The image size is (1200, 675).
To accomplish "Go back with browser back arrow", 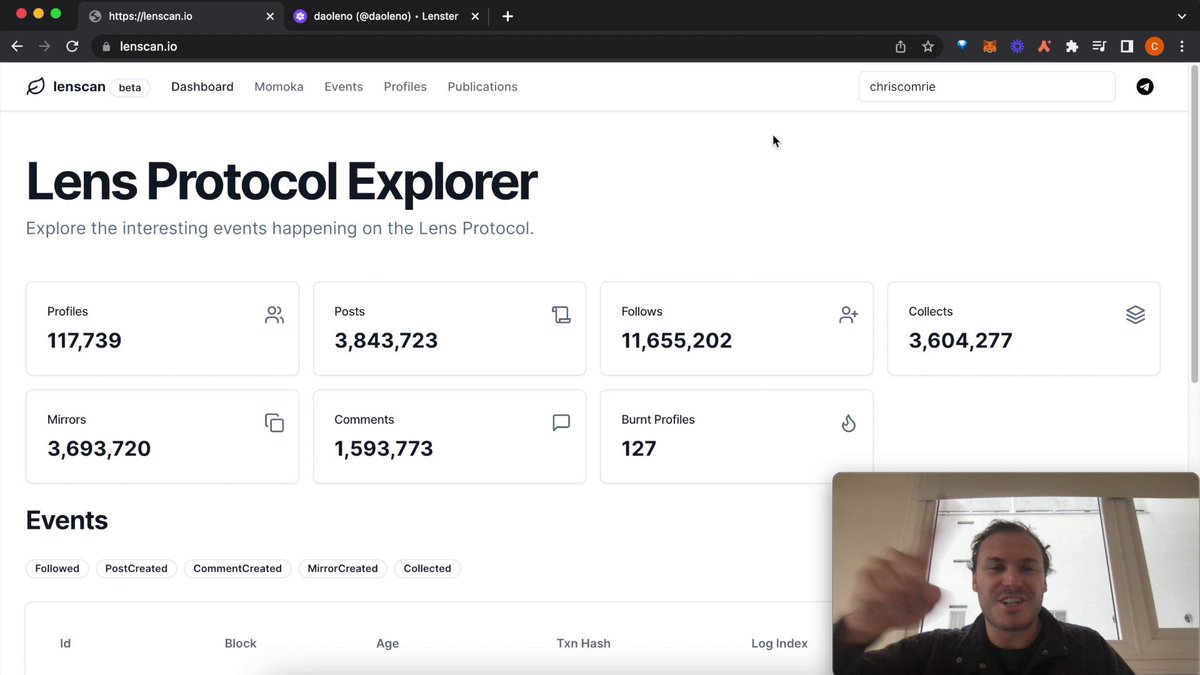I will point(17,46).
